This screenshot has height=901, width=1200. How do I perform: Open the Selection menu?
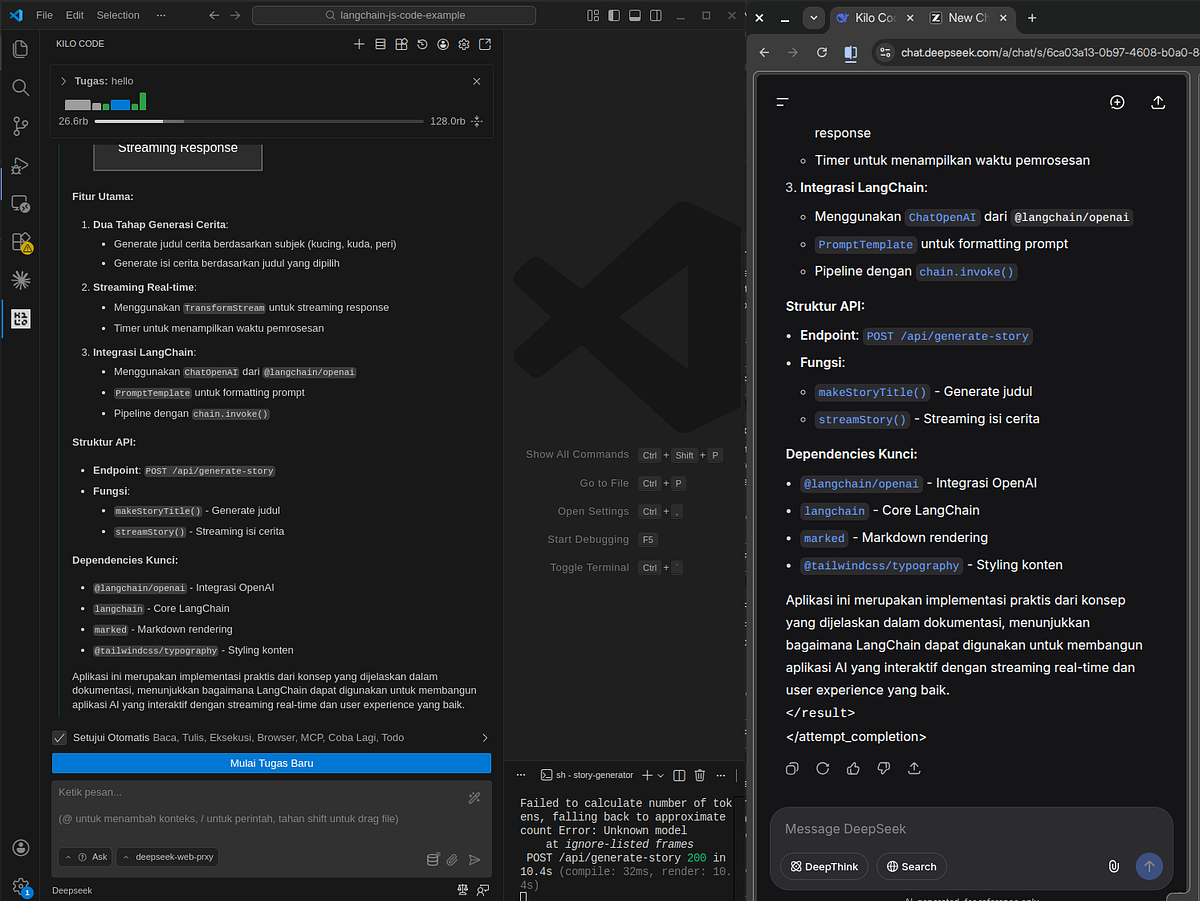(118, 16)
